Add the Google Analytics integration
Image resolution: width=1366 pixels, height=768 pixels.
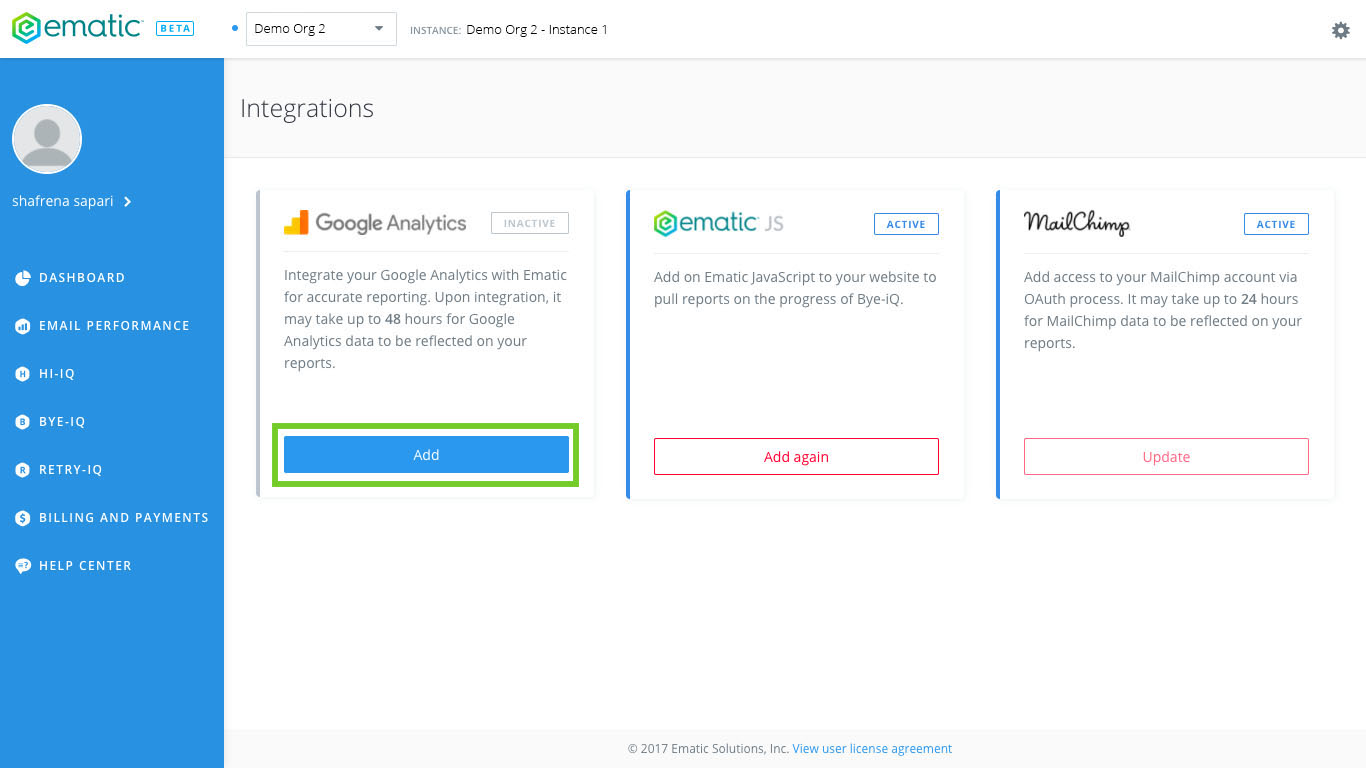pos(426,455)
